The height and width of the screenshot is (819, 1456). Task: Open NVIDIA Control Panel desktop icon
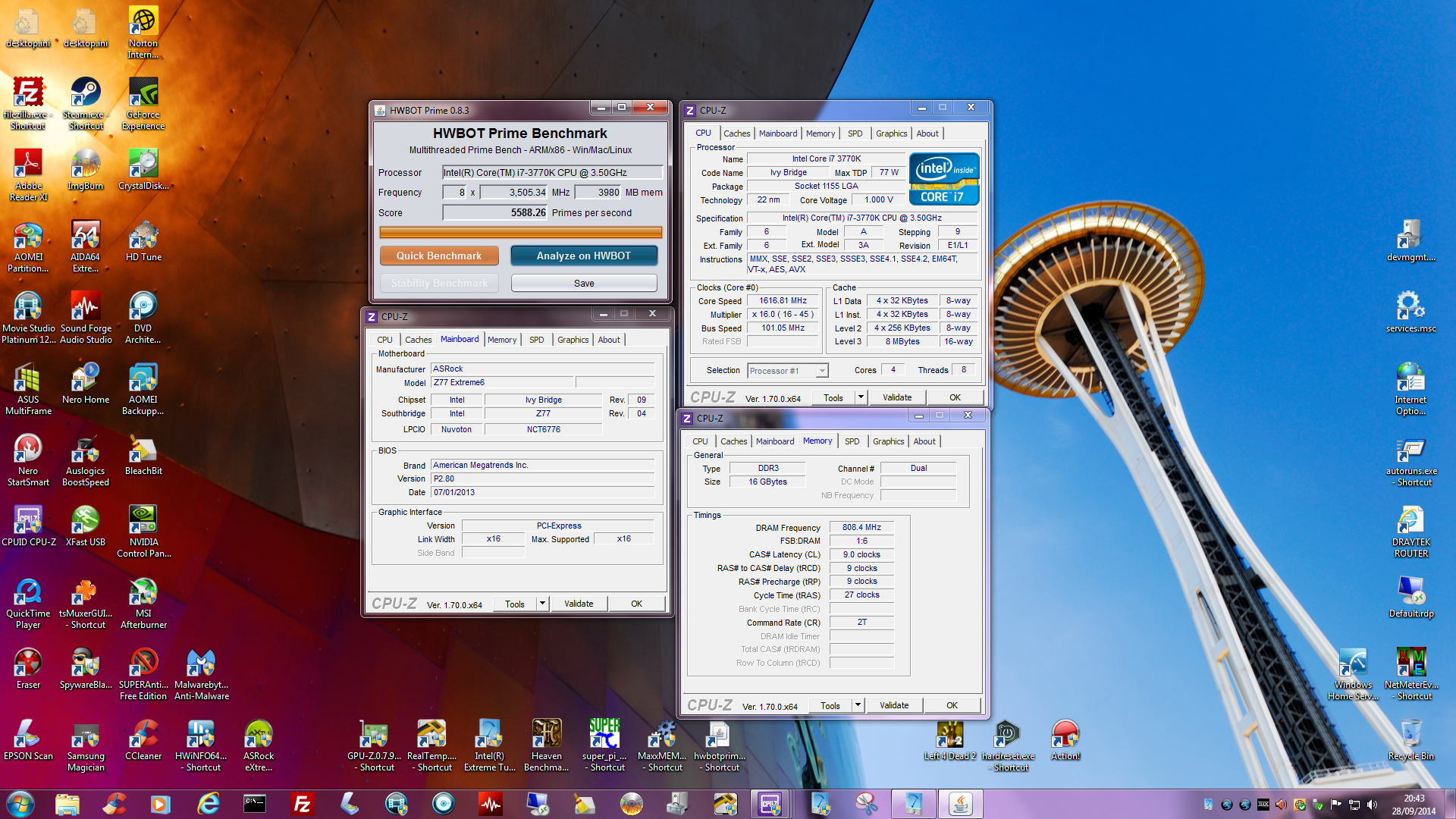(x=143, y=531)
